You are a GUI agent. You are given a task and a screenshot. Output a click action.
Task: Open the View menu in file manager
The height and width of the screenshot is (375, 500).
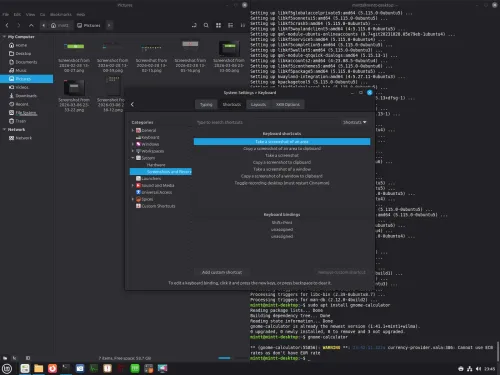coord(30,15)
